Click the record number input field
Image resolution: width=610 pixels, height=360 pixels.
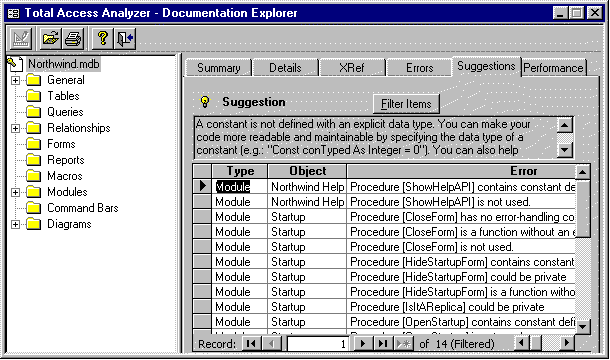click(x=317, y=344)
